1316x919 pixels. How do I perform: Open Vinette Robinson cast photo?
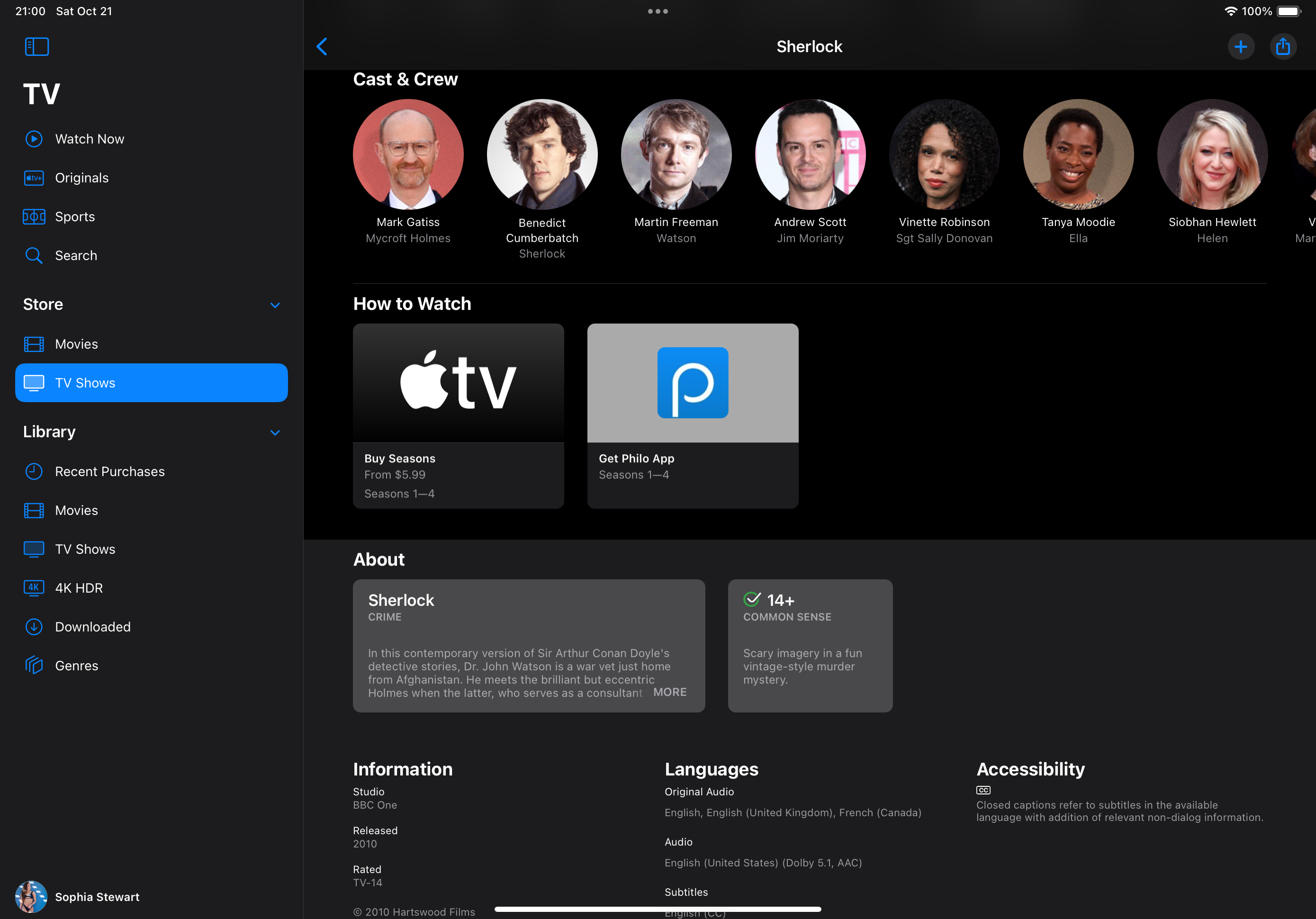pyautogui.click(x=944, y=154)
